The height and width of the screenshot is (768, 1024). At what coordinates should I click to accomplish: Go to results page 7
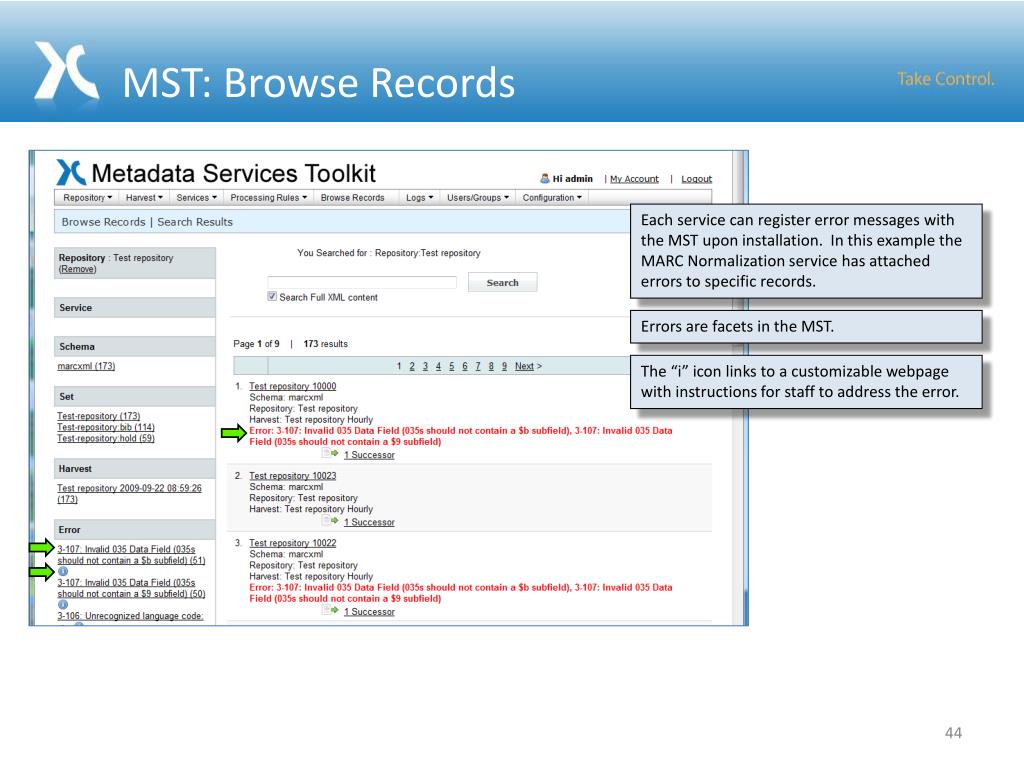point(478,366)
